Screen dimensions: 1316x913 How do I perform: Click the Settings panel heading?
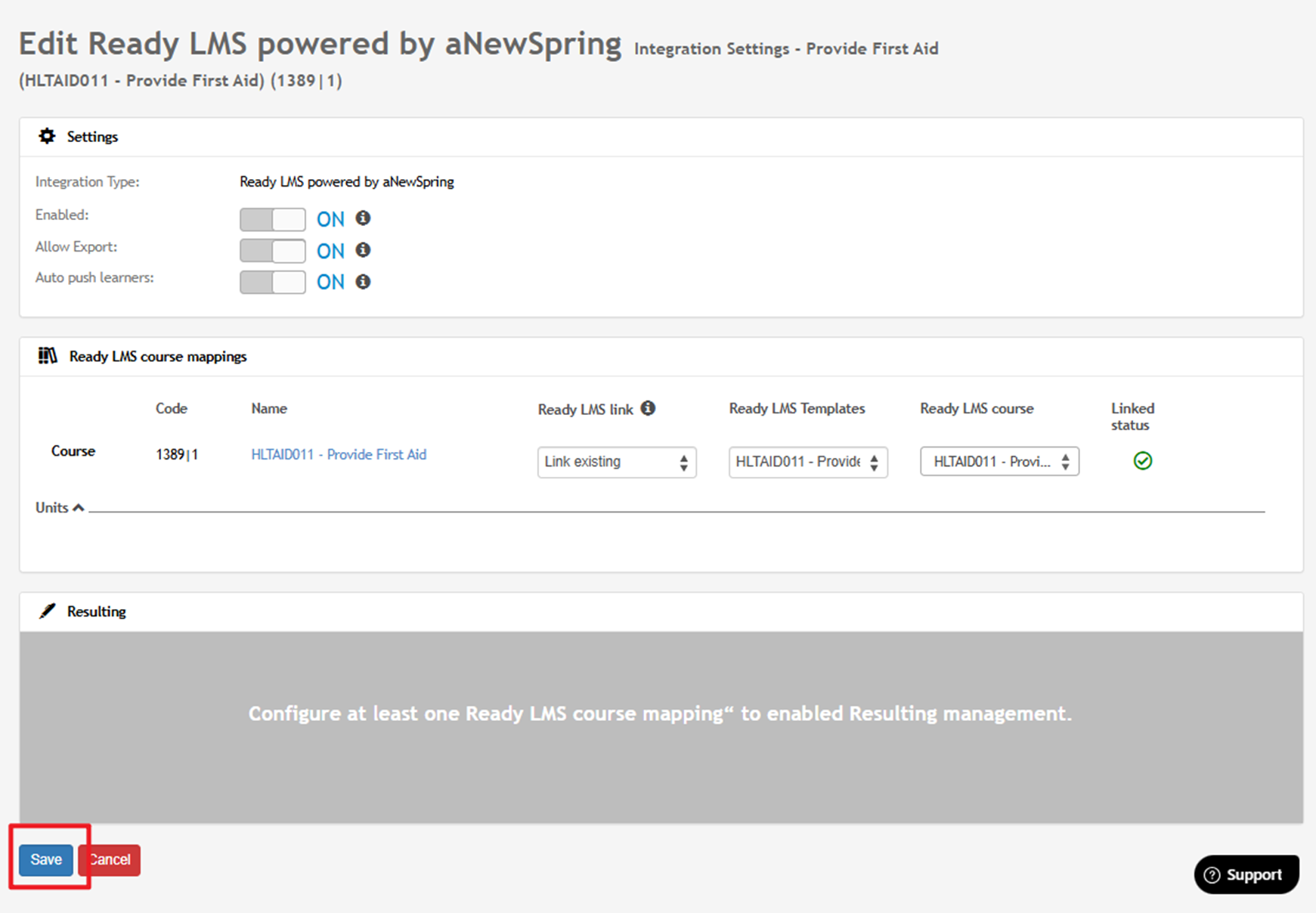pos(92,137)
